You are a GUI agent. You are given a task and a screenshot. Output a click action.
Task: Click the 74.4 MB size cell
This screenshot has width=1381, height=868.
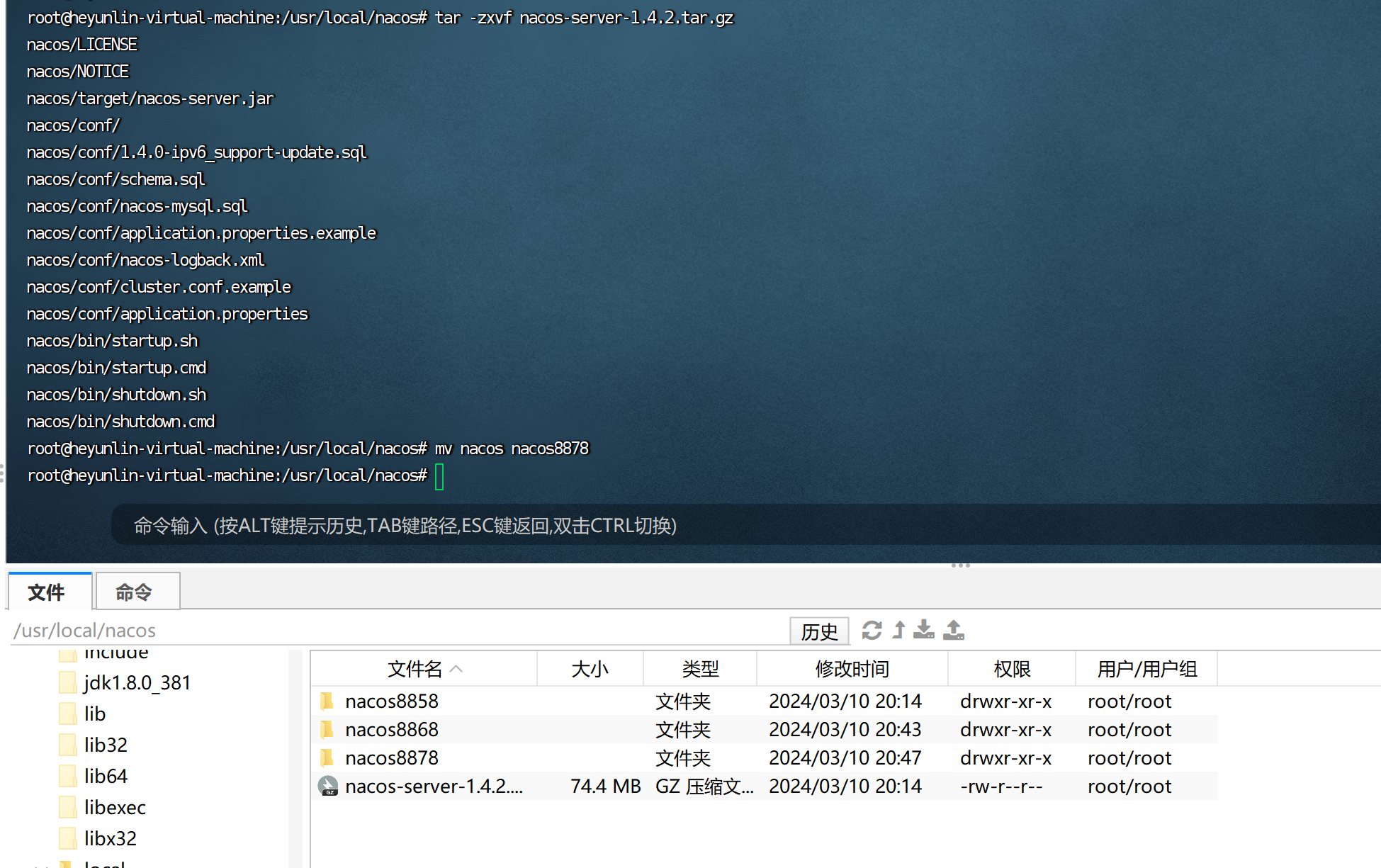pyautogui.click(x=605, y=787)
